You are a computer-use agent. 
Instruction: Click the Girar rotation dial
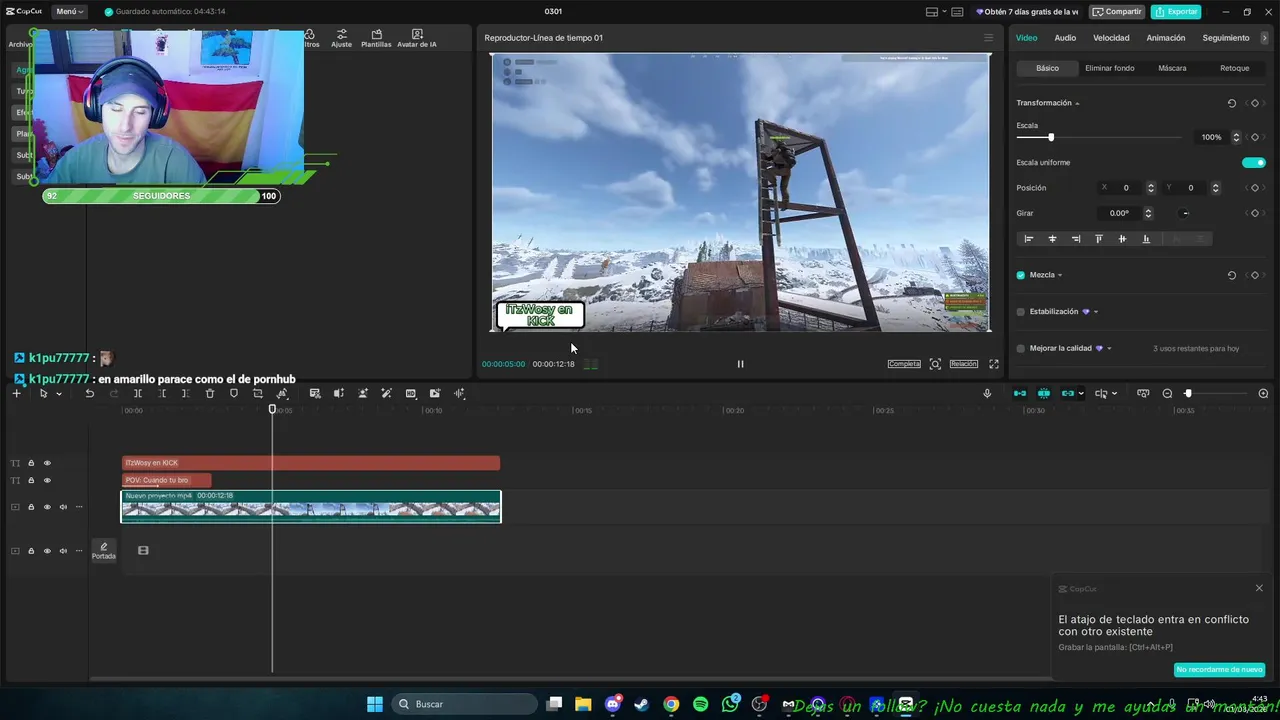[x=1185, y=213]
